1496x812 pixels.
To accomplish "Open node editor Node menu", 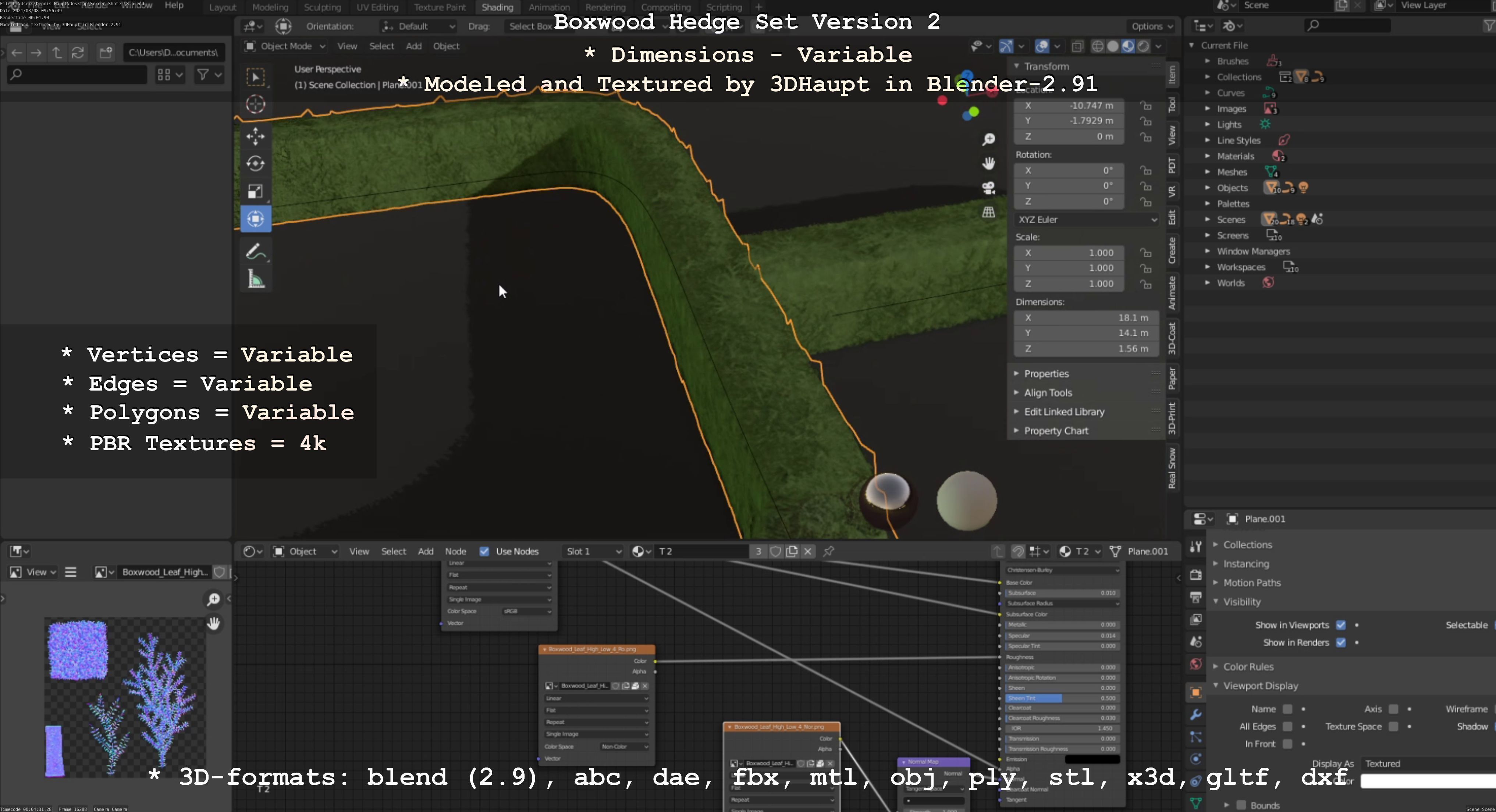I will click(x=455, y=551).
